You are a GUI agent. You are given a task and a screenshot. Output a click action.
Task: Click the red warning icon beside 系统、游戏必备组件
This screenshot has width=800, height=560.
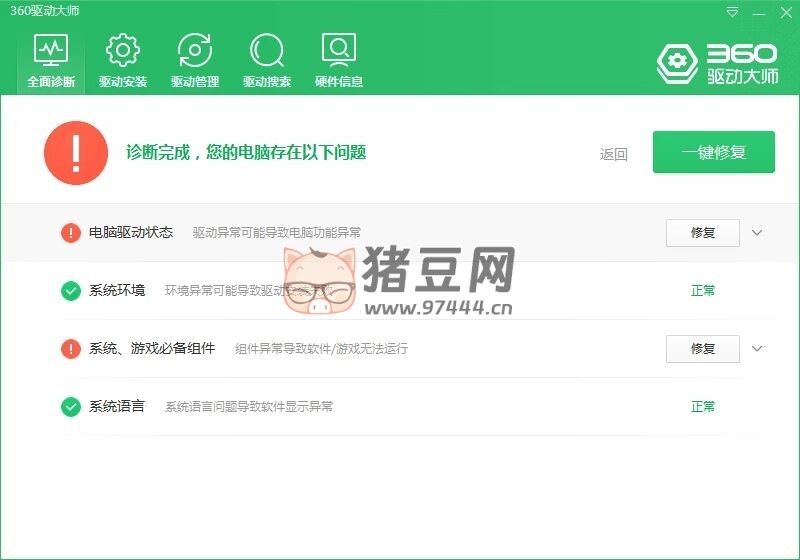(x=71, y=349)
